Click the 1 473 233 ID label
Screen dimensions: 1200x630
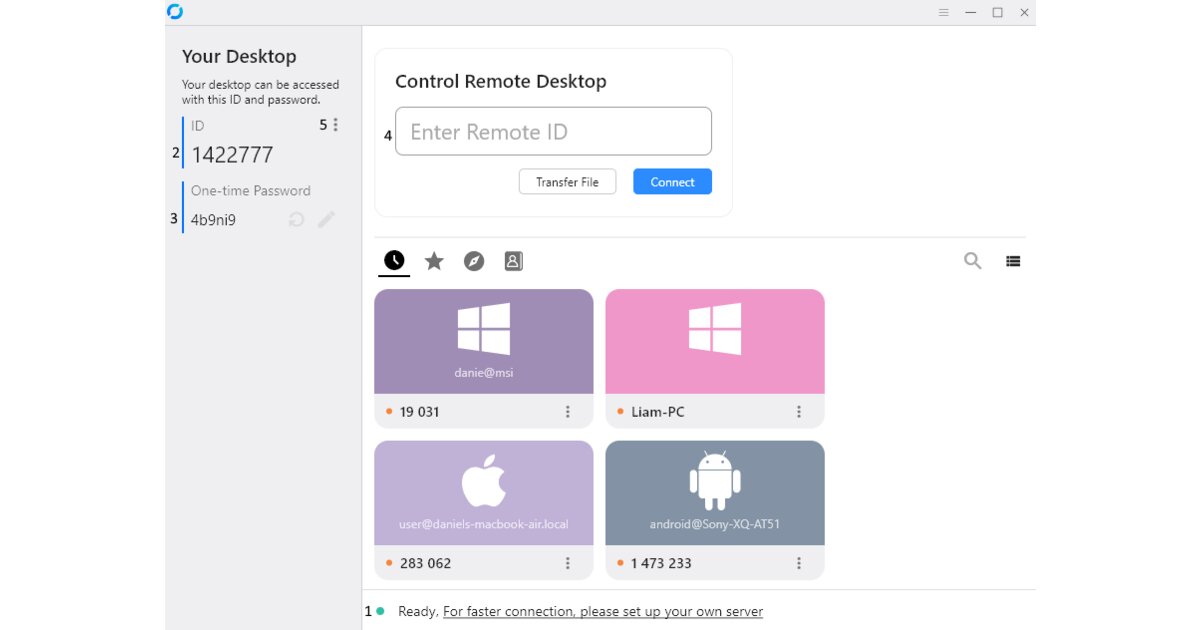coord(661,563)
